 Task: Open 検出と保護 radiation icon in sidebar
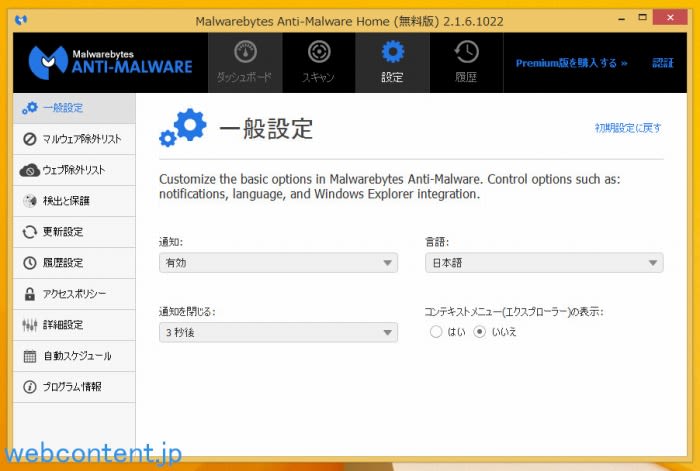click(30, 201)
